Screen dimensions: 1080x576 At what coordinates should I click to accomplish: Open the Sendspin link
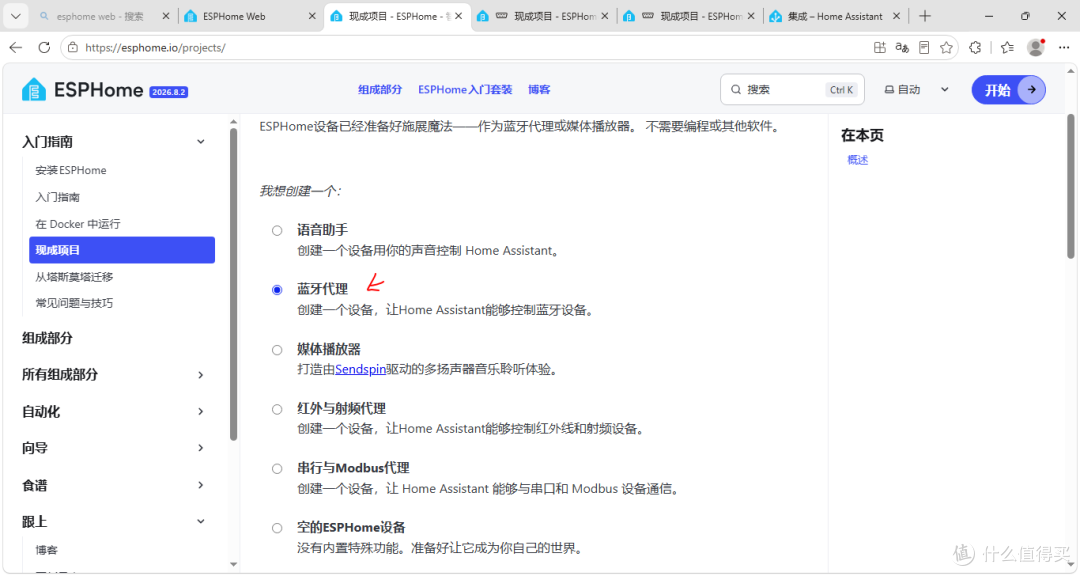360,369
